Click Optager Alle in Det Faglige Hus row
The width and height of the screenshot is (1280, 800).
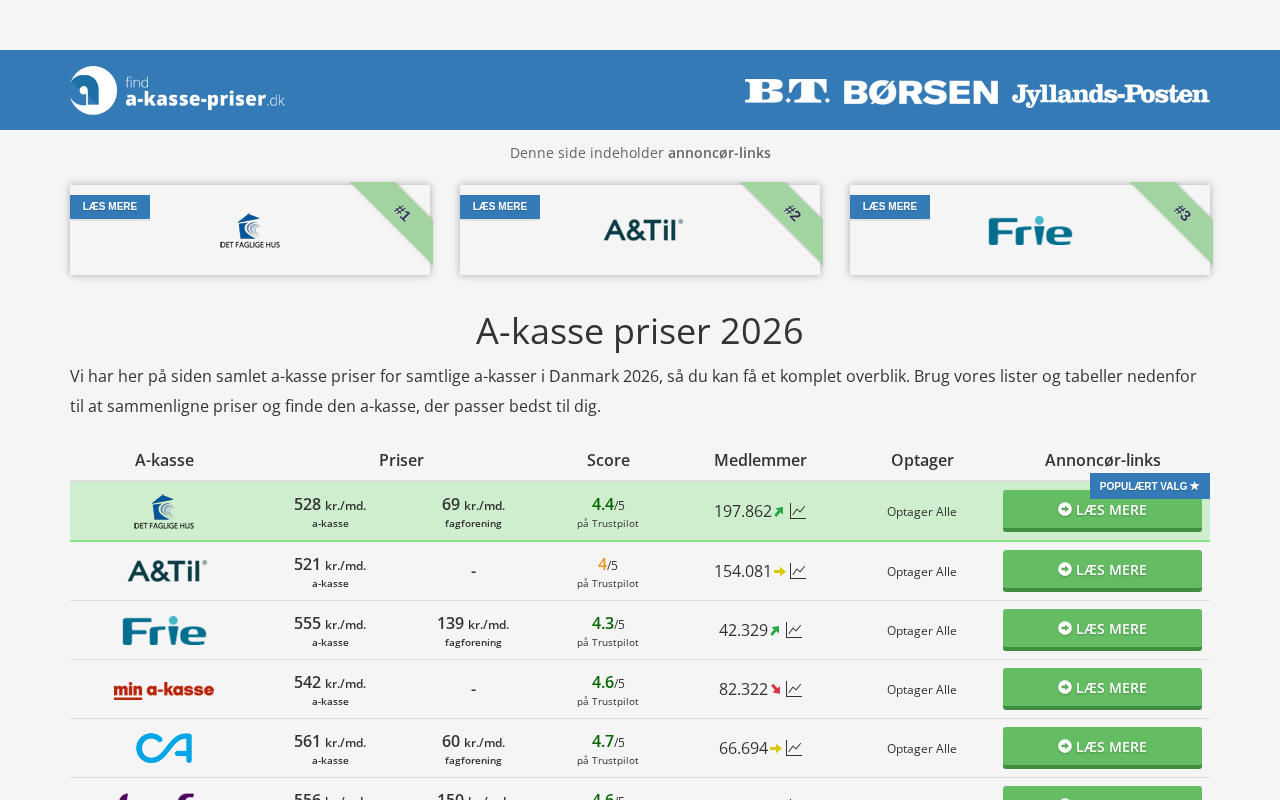(922, 512)
